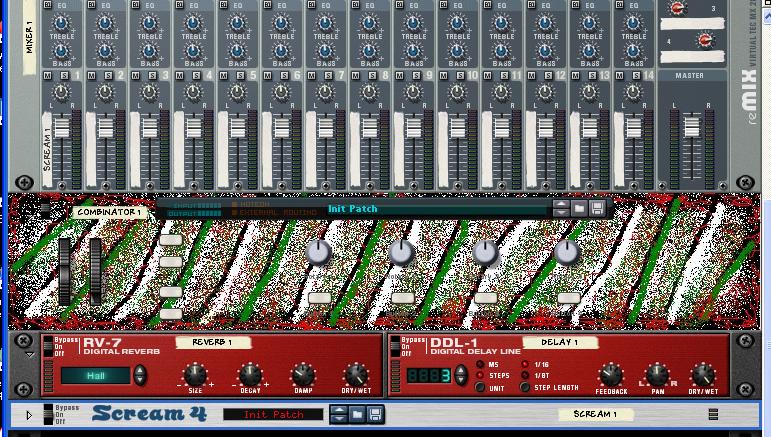Viewport: 771px width, 437px height.
Task: Click channel 13 pan knob
Action: 589,92
